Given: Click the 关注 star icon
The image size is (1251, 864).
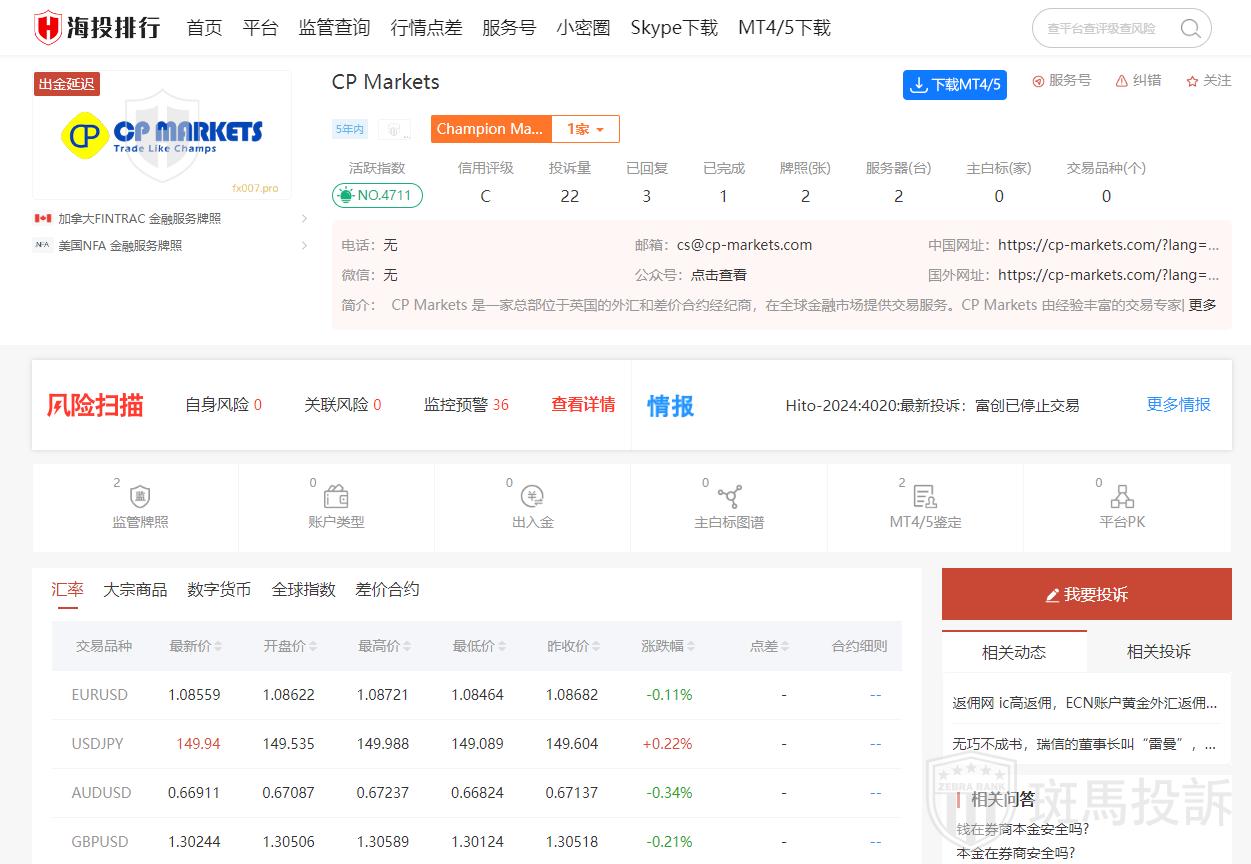Looking at the screenshot, I should tap(1192, 81).
